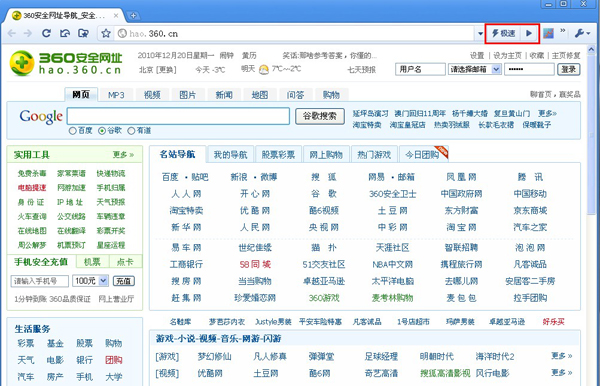Open the chart extension icon in toolbar
The width and height of the screenshot is (600, 386).
pos(548,34)
